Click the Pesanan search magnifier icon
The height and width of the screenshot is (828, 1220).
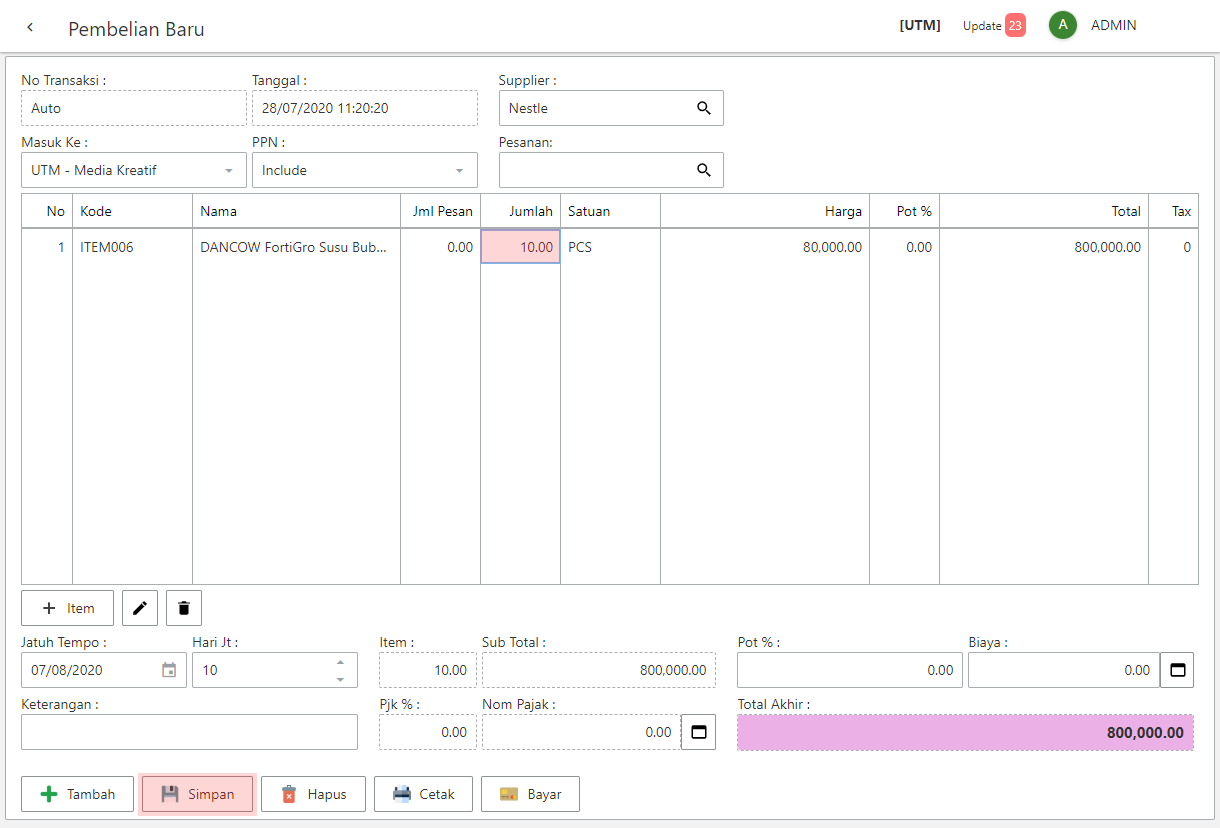coord(704,170)
